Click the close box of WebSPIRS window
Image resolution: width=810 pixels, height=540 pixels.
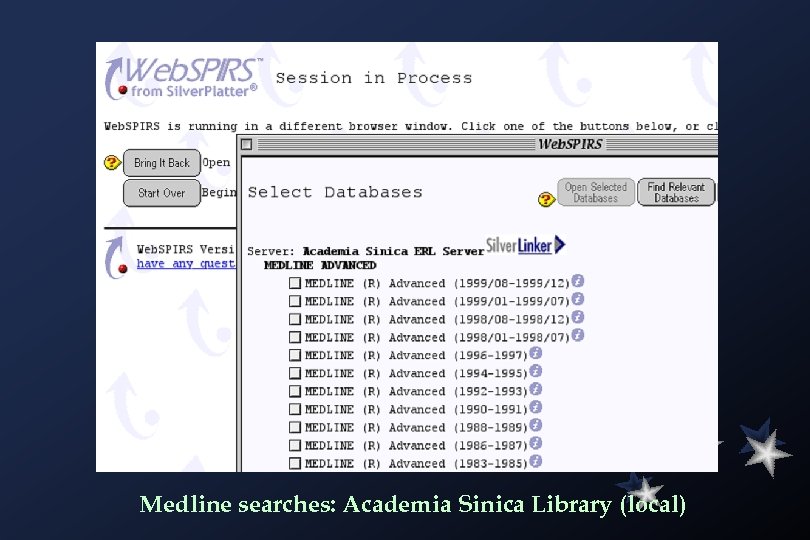(x=247, y=145)
